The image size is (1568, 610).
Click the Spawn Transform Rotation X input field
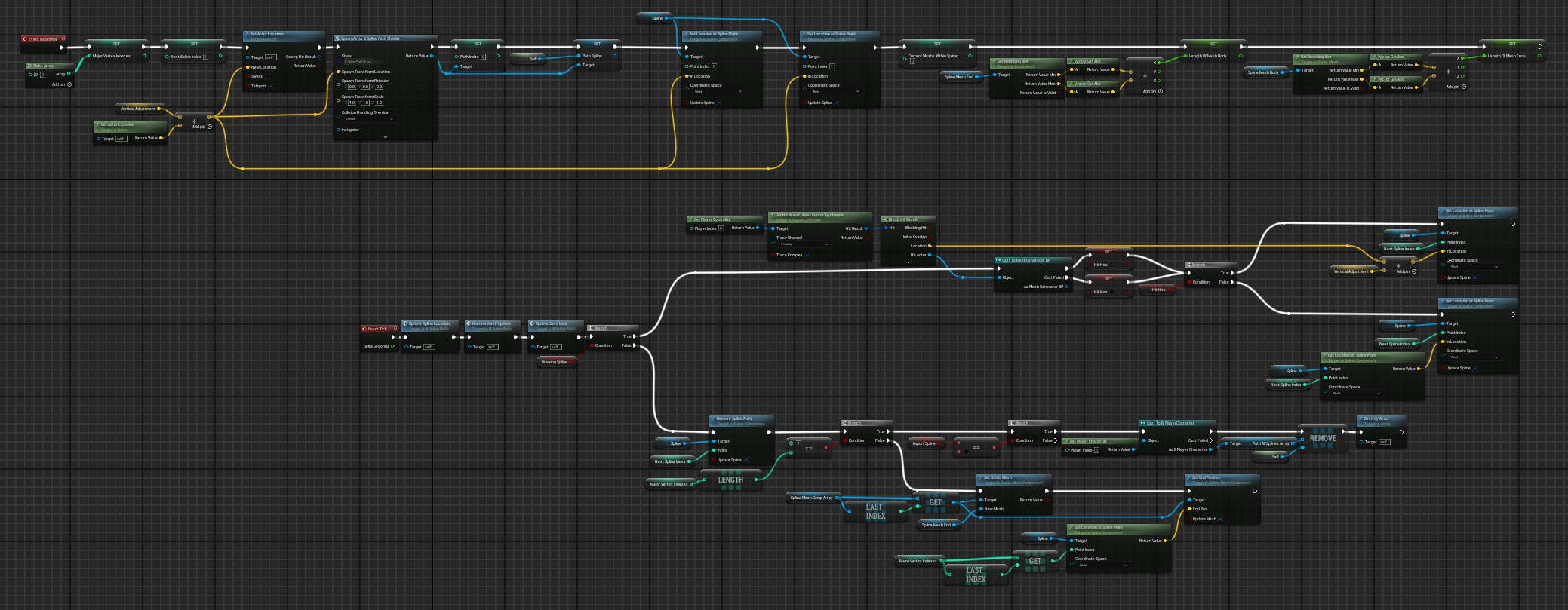(x=352, y=87)
